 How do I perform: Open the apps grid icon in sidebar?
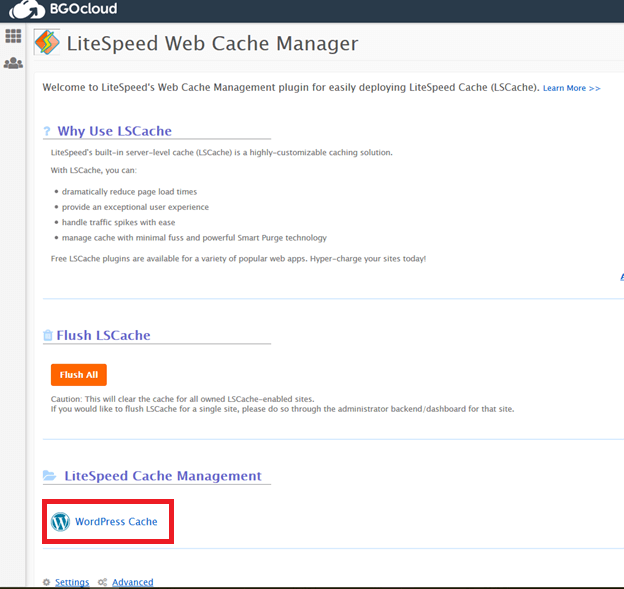13,36
